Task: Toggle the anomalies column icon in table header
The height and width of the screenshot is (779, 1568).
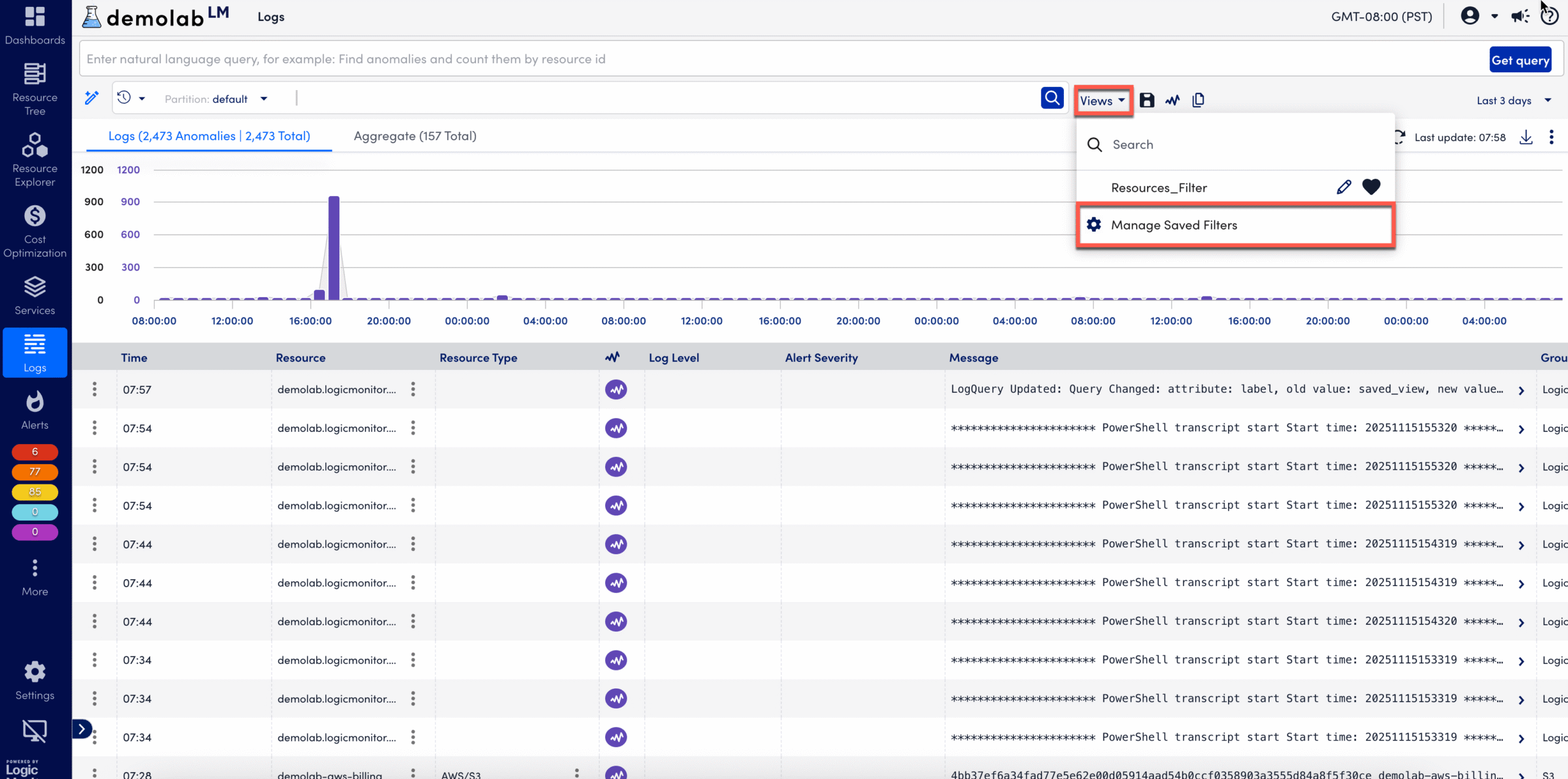Action: tap(612, 357)
